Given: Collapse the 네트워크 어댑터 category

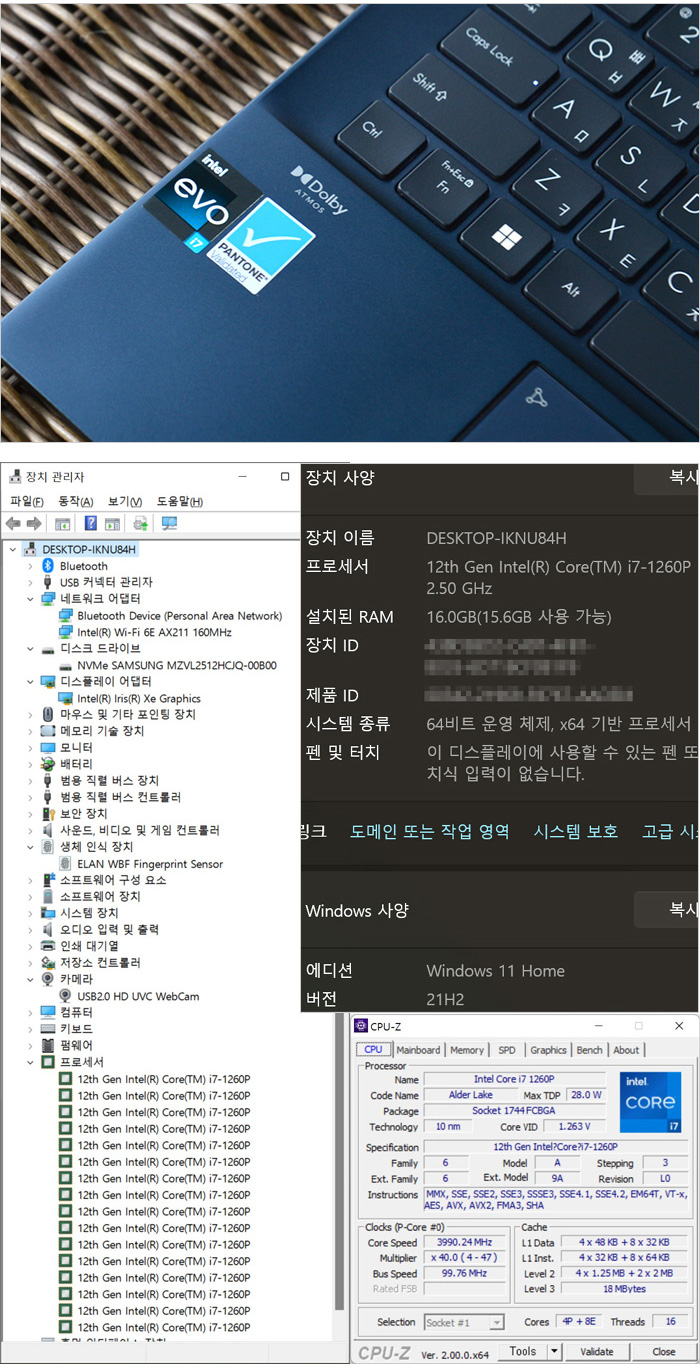Looking at the screenshot, I should click(x=31, y=599).
